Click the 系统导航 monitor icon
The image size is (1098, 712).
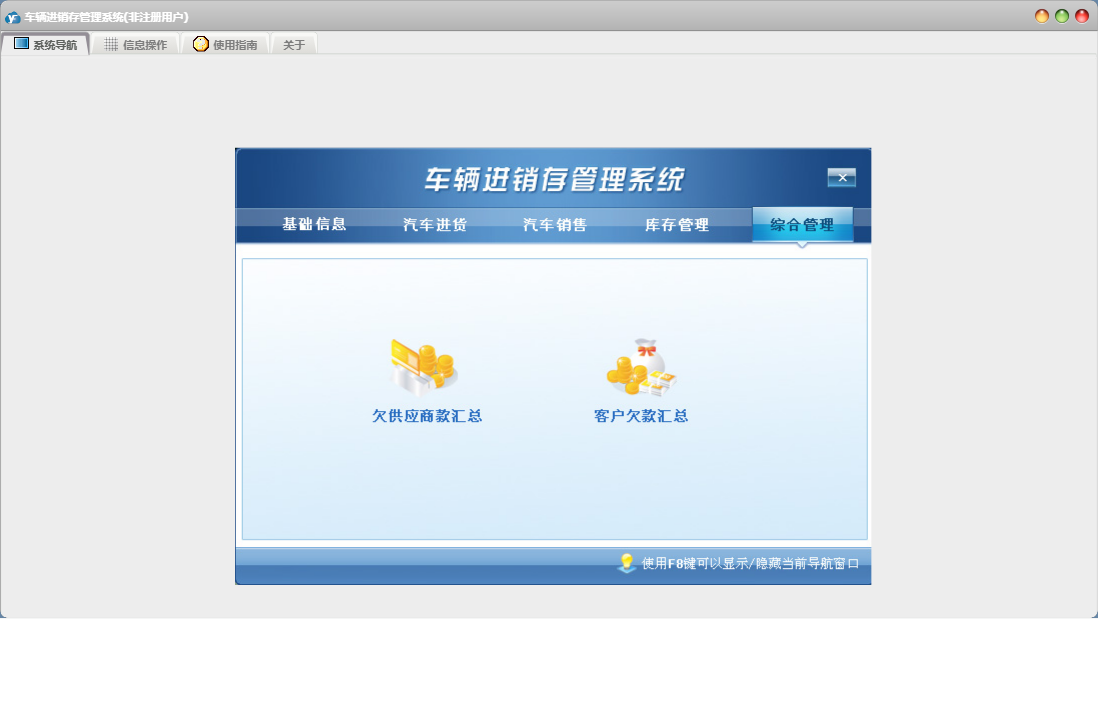[22, 43]
